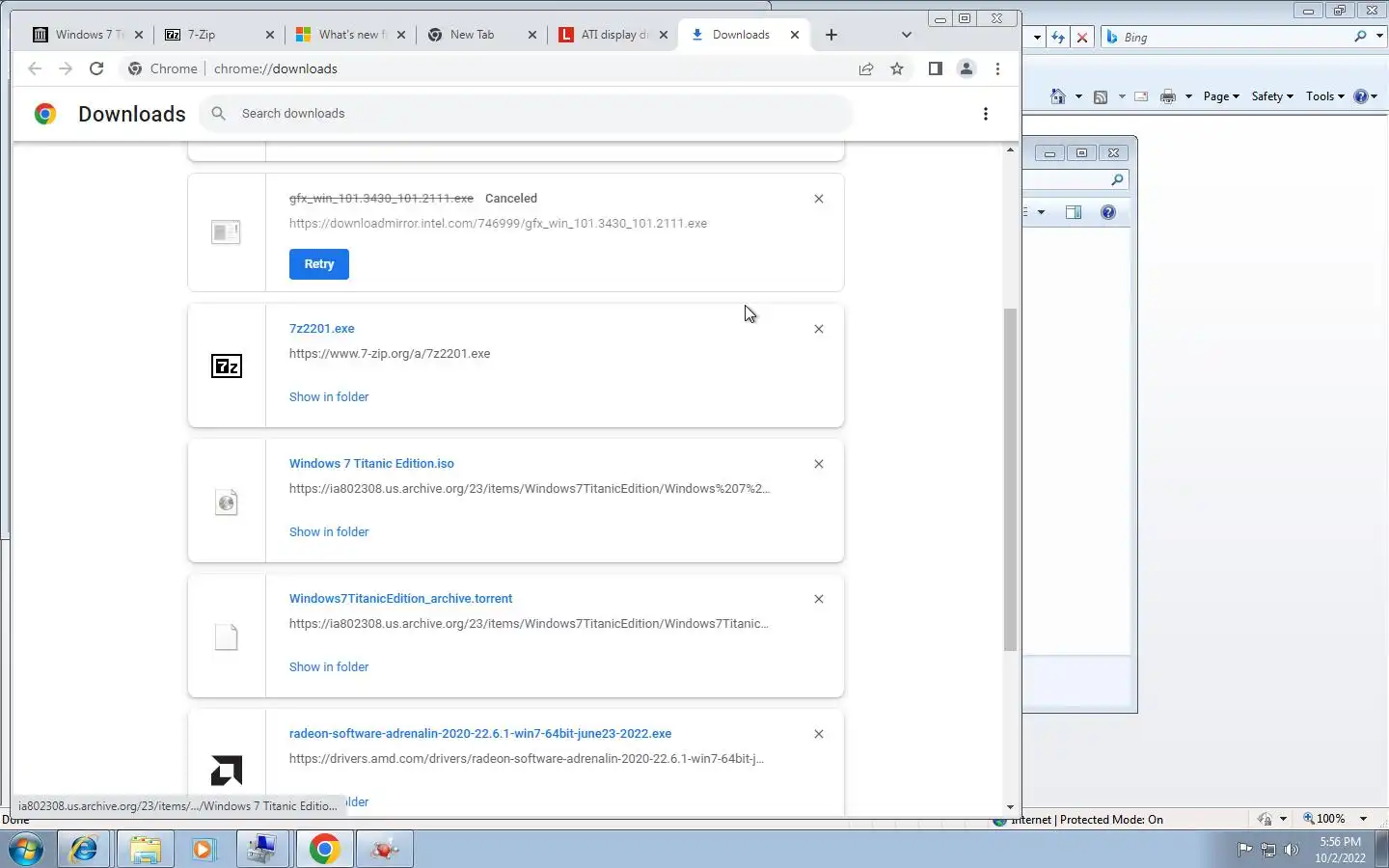Open Downloads page more actions menu
Screen dimensions: 1389x868
(985, 114)
